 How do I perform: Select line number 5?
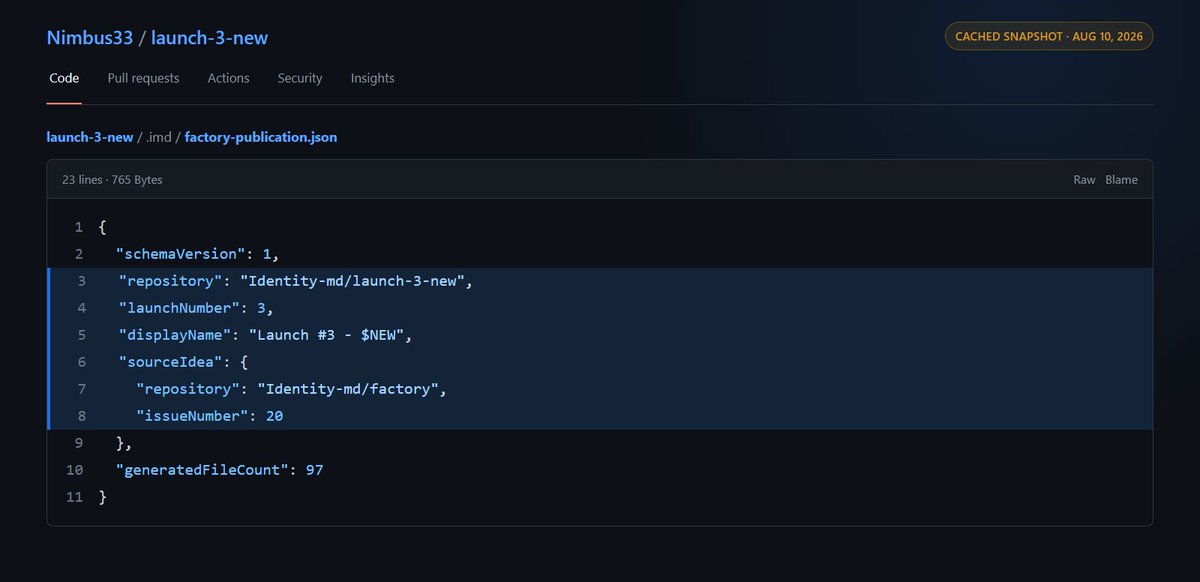click(81, 335)
